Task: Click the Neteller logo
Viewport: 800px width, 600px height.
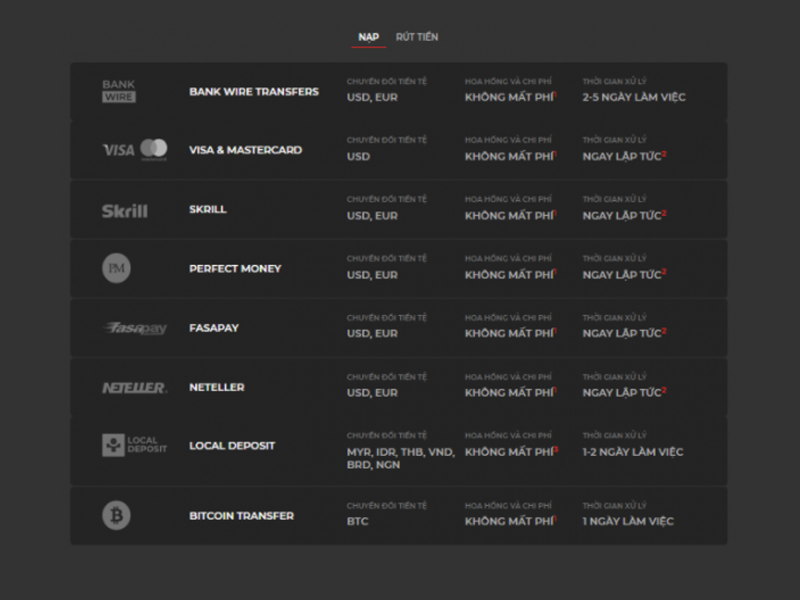Action: click(135, 388)
